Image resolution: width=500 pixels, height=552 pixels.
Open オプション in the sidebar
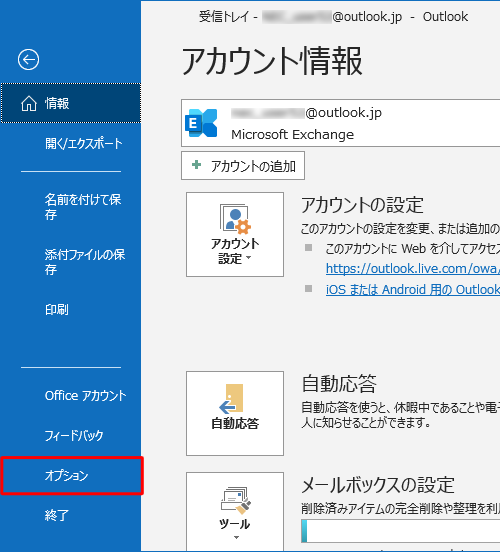(72, 476)
